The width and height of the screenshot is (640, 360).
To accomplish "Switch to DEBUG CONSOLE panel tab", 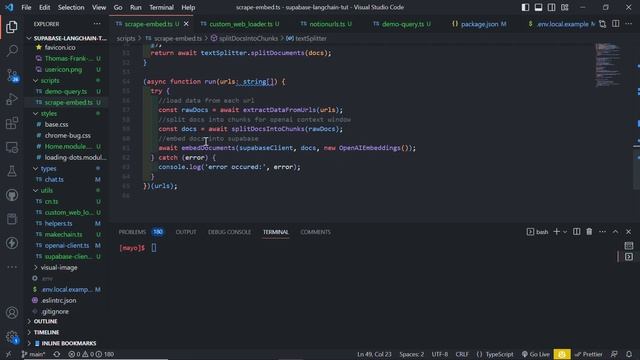I will [x=229, y=232].
